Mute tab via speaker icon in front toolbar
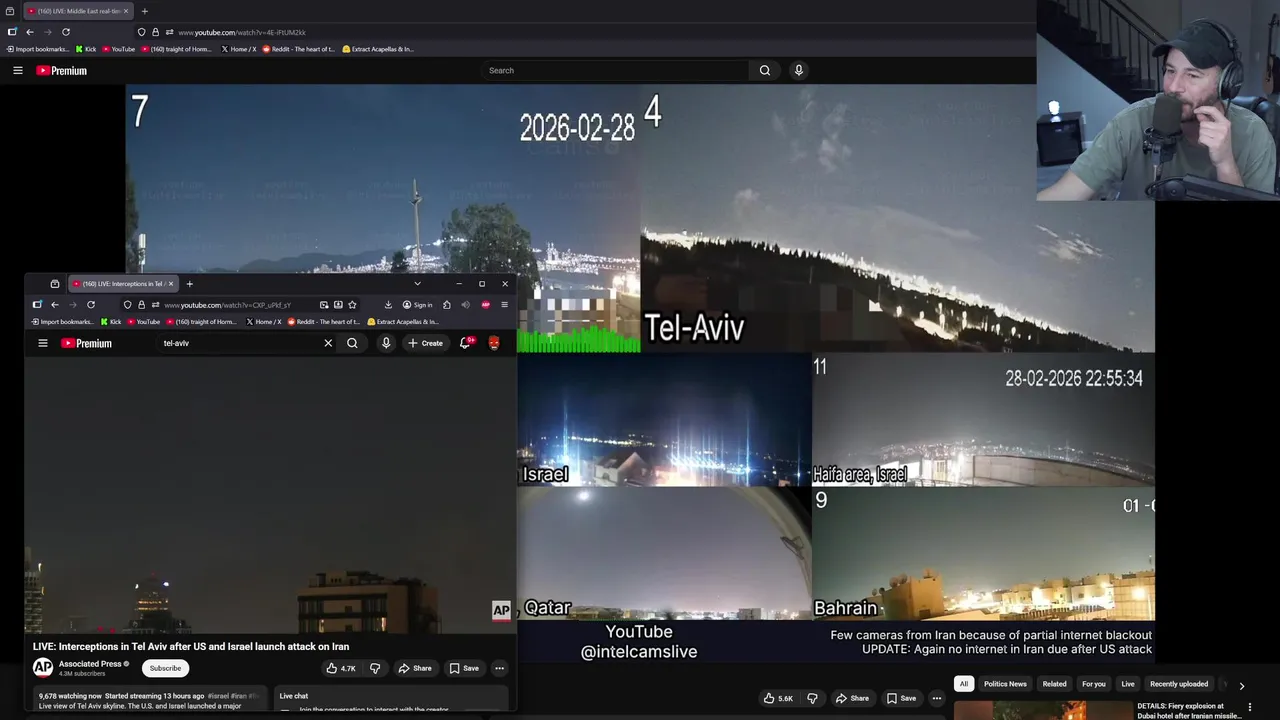 click(x=465, y=305)
